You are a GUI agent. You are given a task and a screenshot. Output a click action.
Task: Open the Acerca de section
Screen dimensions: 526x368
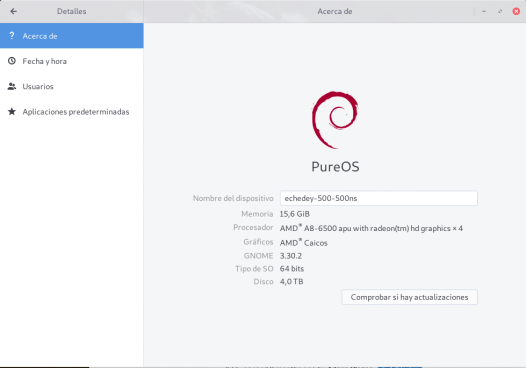(x=72, y=36)
